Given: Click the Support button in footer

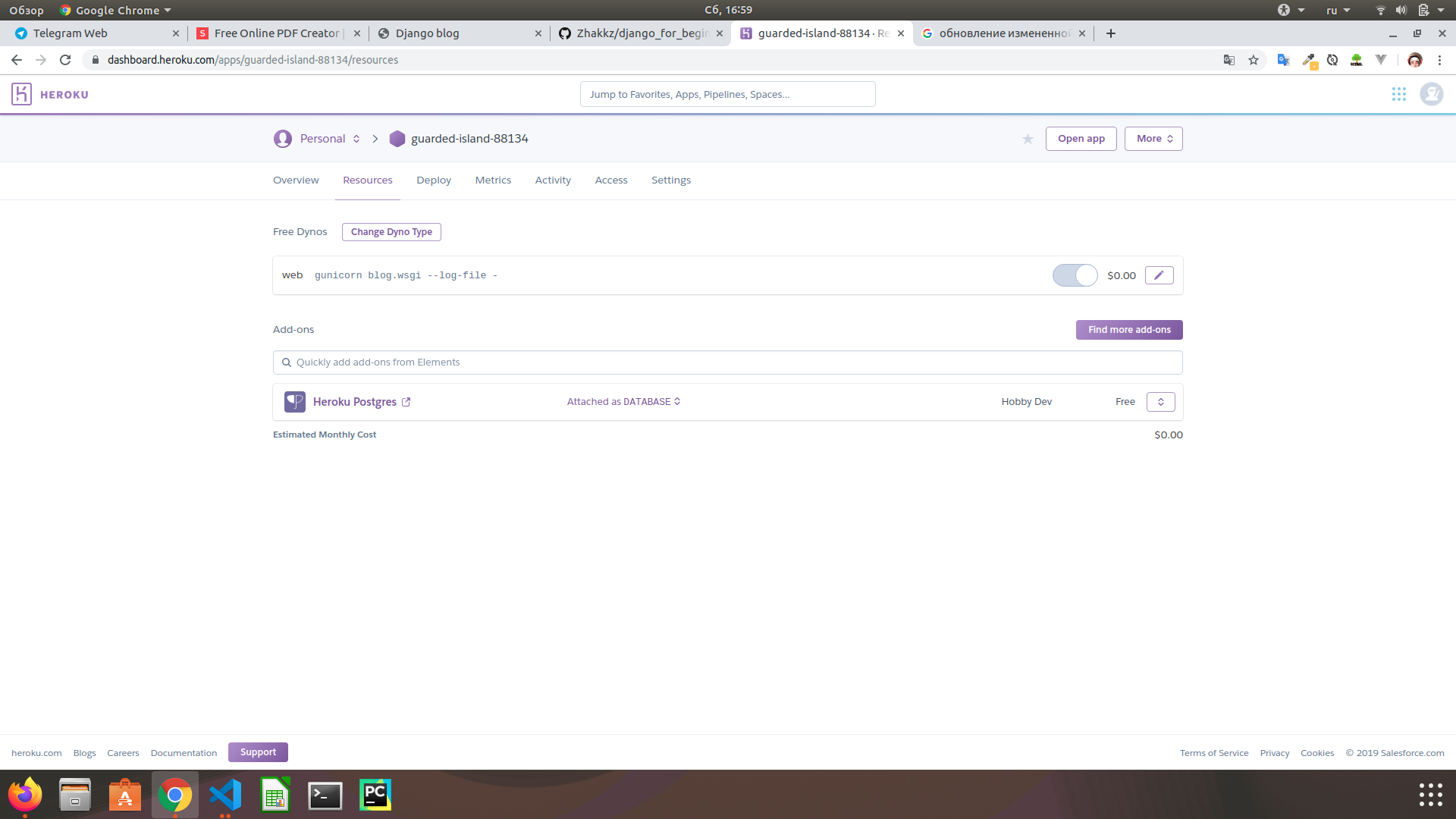Looking at the screenshot, I should (x=258, y=752).
